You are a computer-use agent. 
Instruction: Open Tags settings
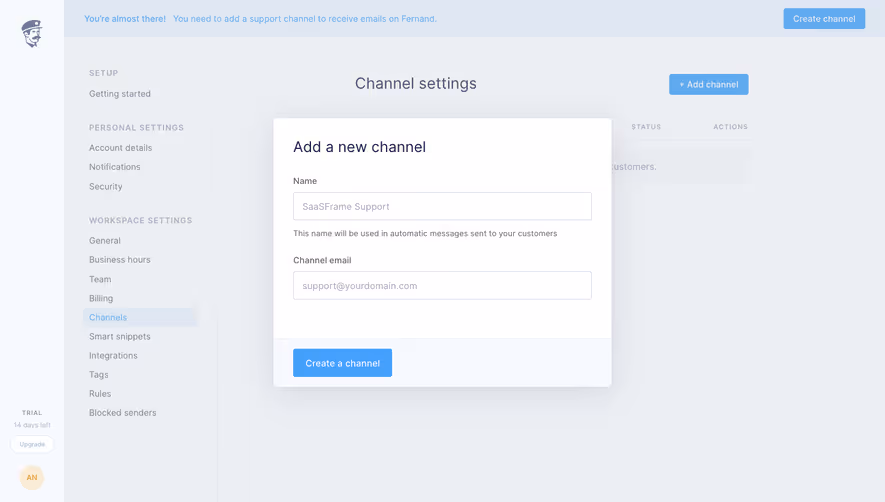[x=98, y=374]
